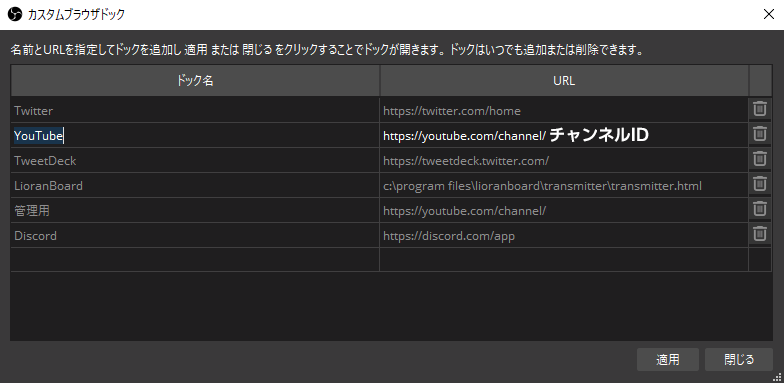Click the OBS logo in the title bar
This screenshot has height=383, width=784.
click(x=15, y=14)
